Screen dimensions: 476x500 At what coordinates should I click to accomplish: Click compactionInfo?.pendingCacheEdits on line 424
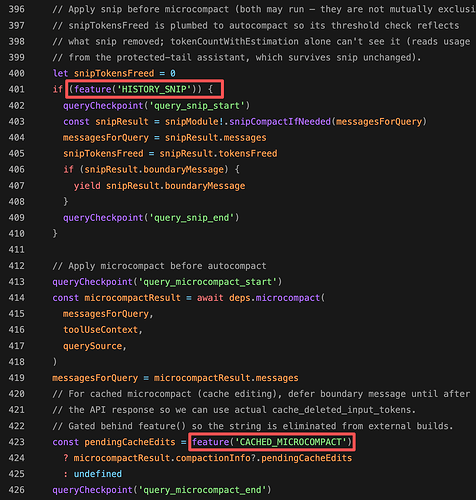[264, 458]
